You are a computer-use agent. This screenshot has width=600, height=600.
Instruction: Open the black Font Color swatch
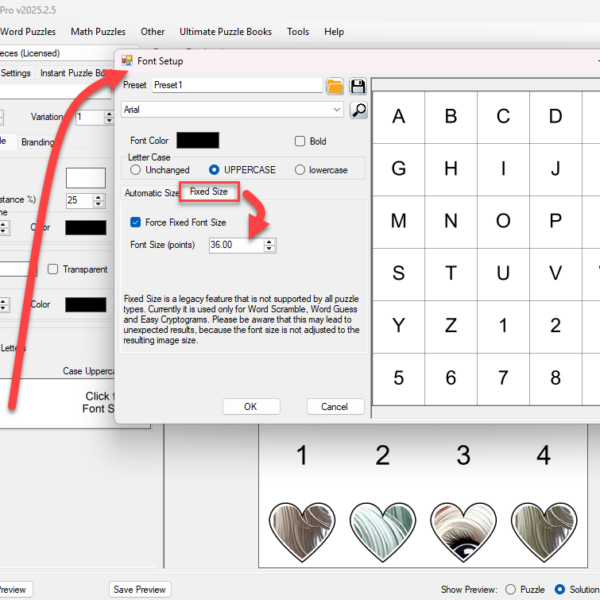tap(197, 141)
